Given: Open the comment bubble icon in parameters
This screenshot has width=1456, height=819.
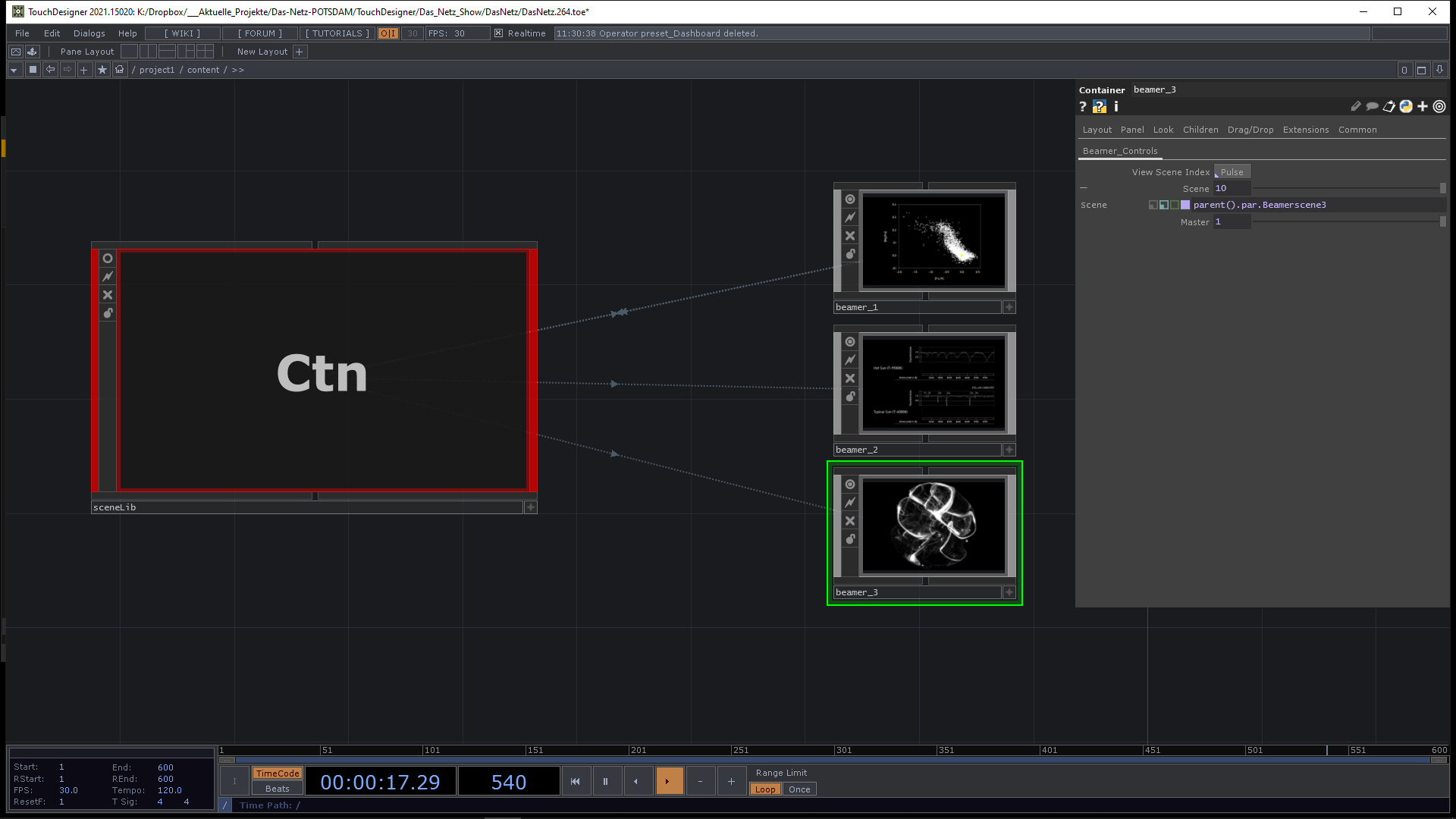Looking at the screenshot, I should (1372, 107).
